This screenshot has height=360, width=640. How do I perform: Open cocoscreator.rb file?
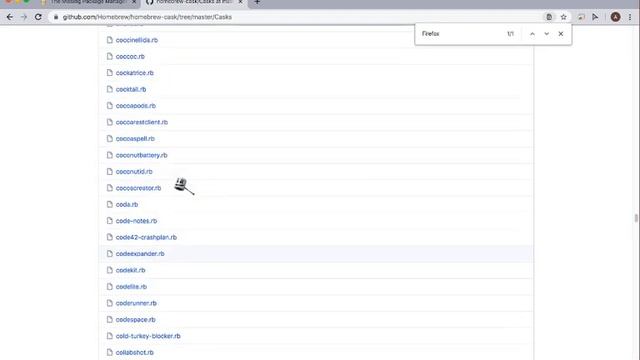coord(138,188)
